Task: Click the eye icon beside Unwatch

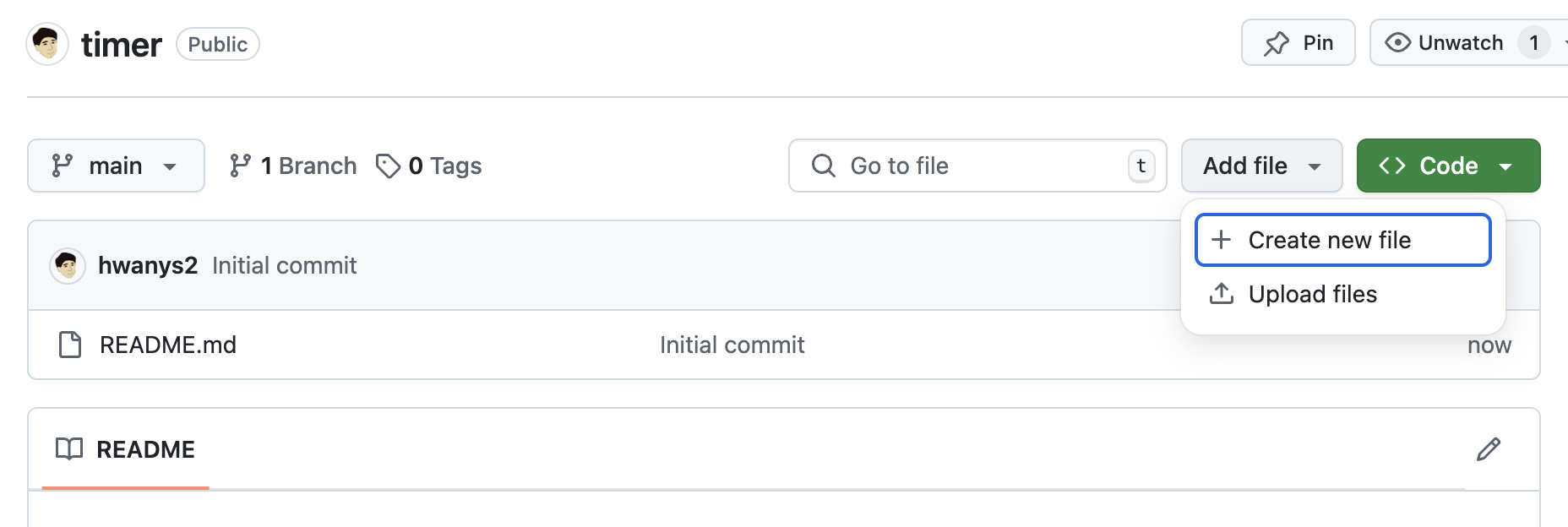Action: [x=1398, y=42]
